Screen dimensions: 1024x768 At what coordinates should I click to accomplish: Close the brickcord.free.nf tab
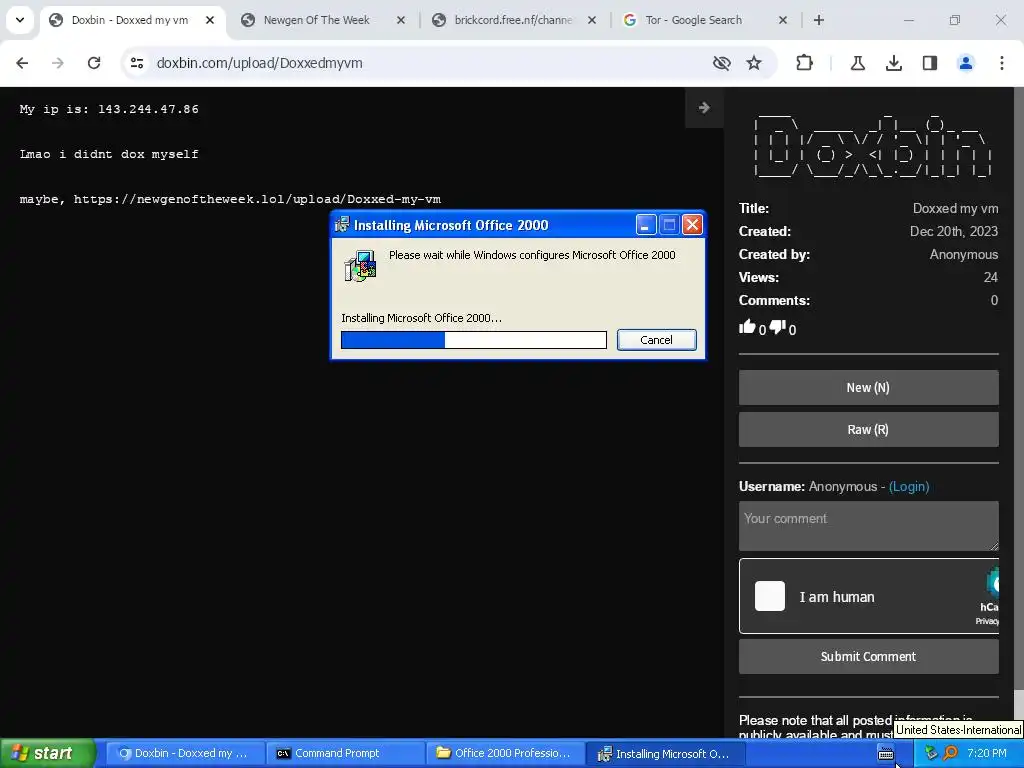[592, 20]
